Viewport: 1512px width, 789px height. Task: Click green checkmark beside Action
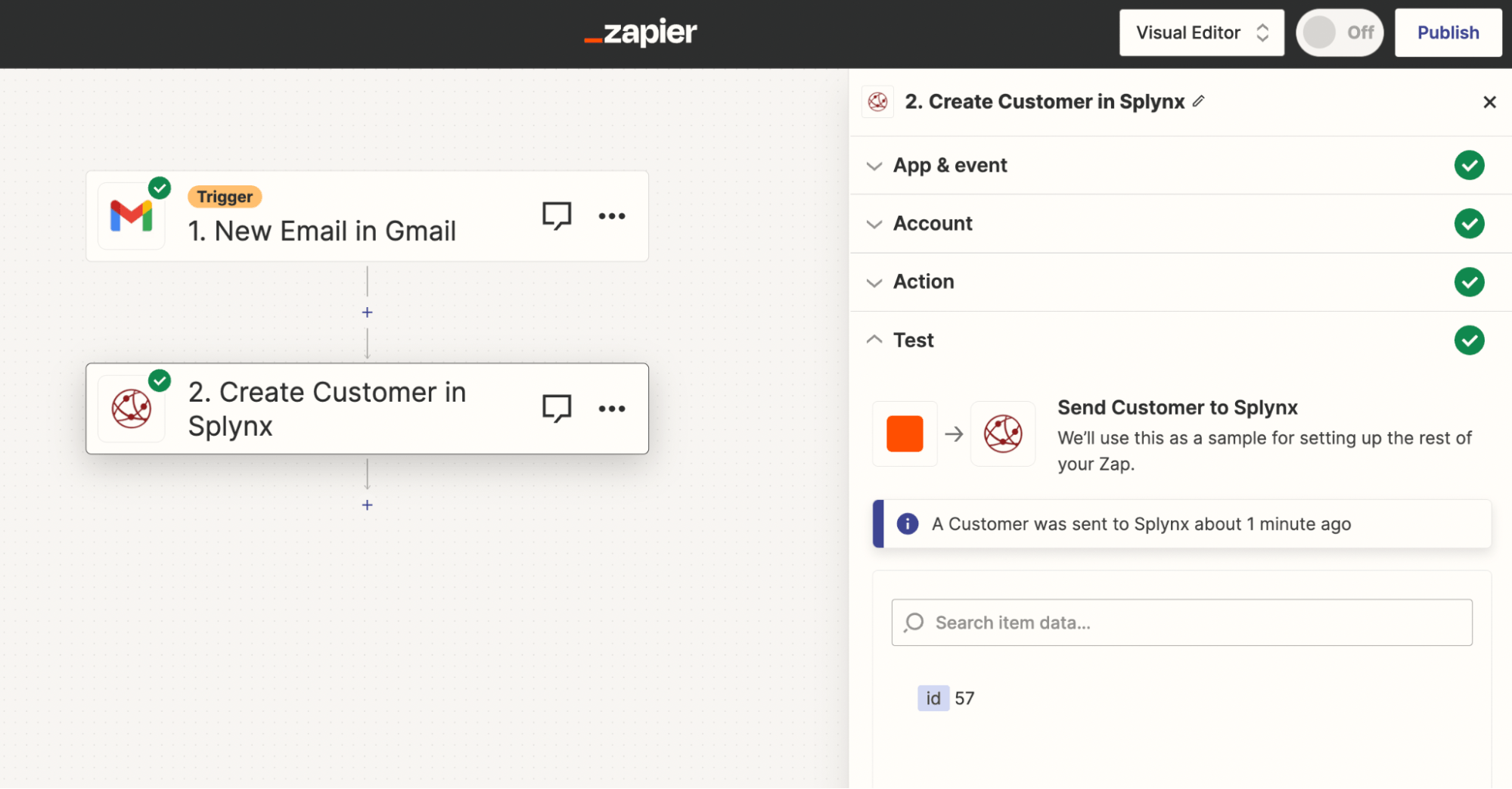coord(1469,281)
